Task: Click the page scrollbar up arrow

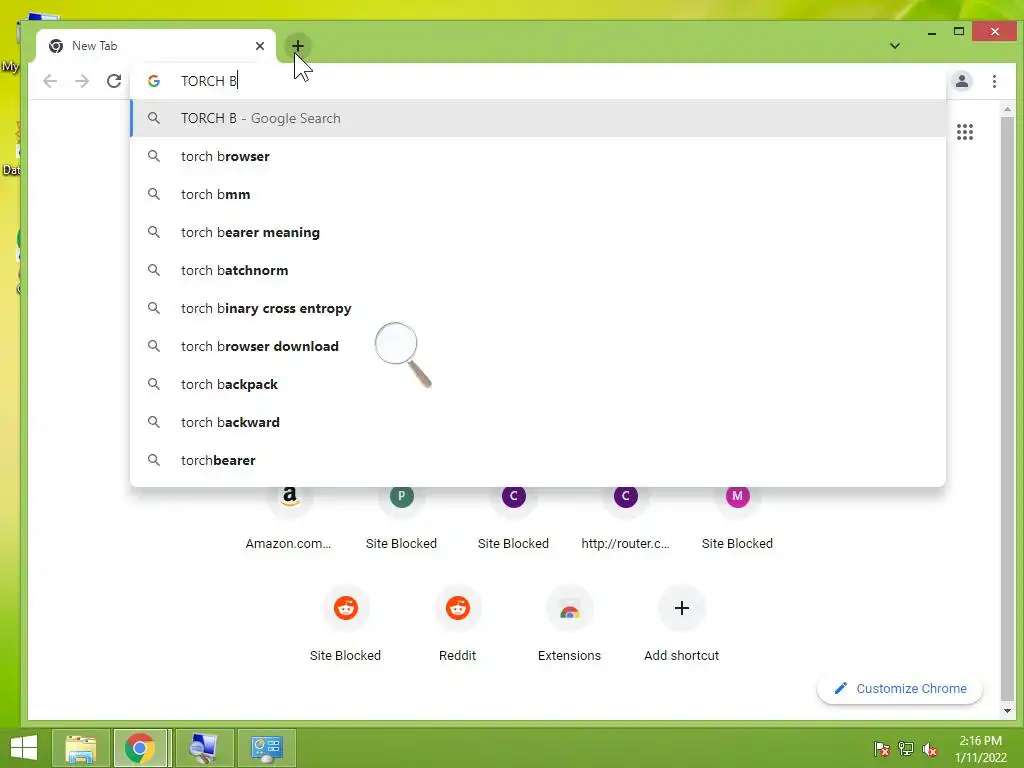Action: pyautogui.click(x=1006, y=109)
